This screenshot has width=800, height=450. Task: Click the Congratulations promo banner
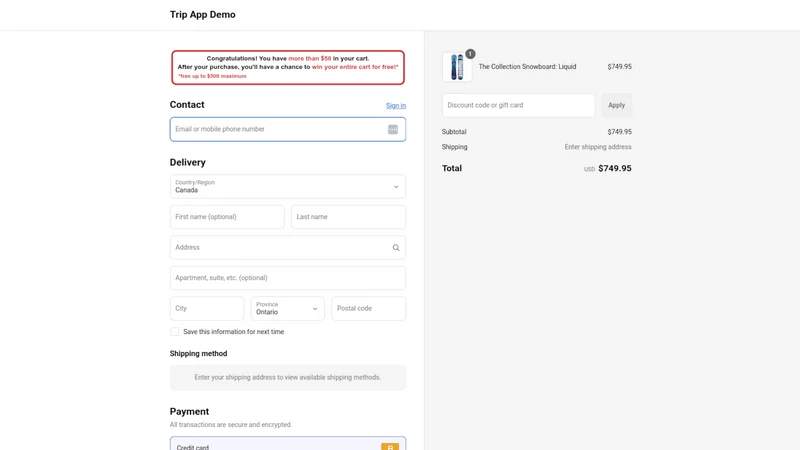point(288,67)
